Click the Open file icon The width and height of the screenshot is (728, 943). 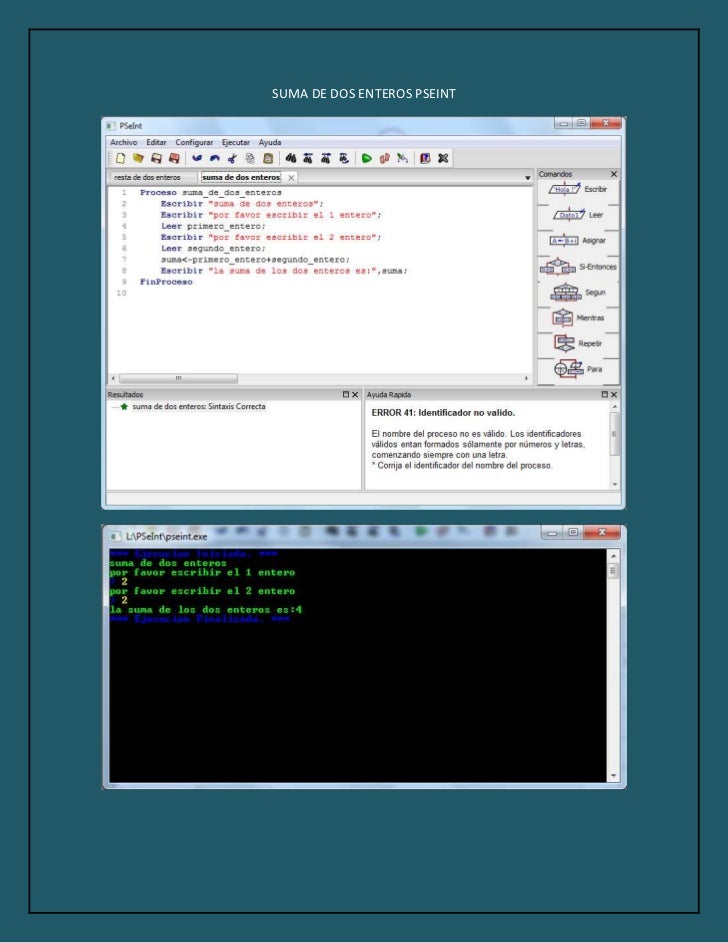click(138, 158)
